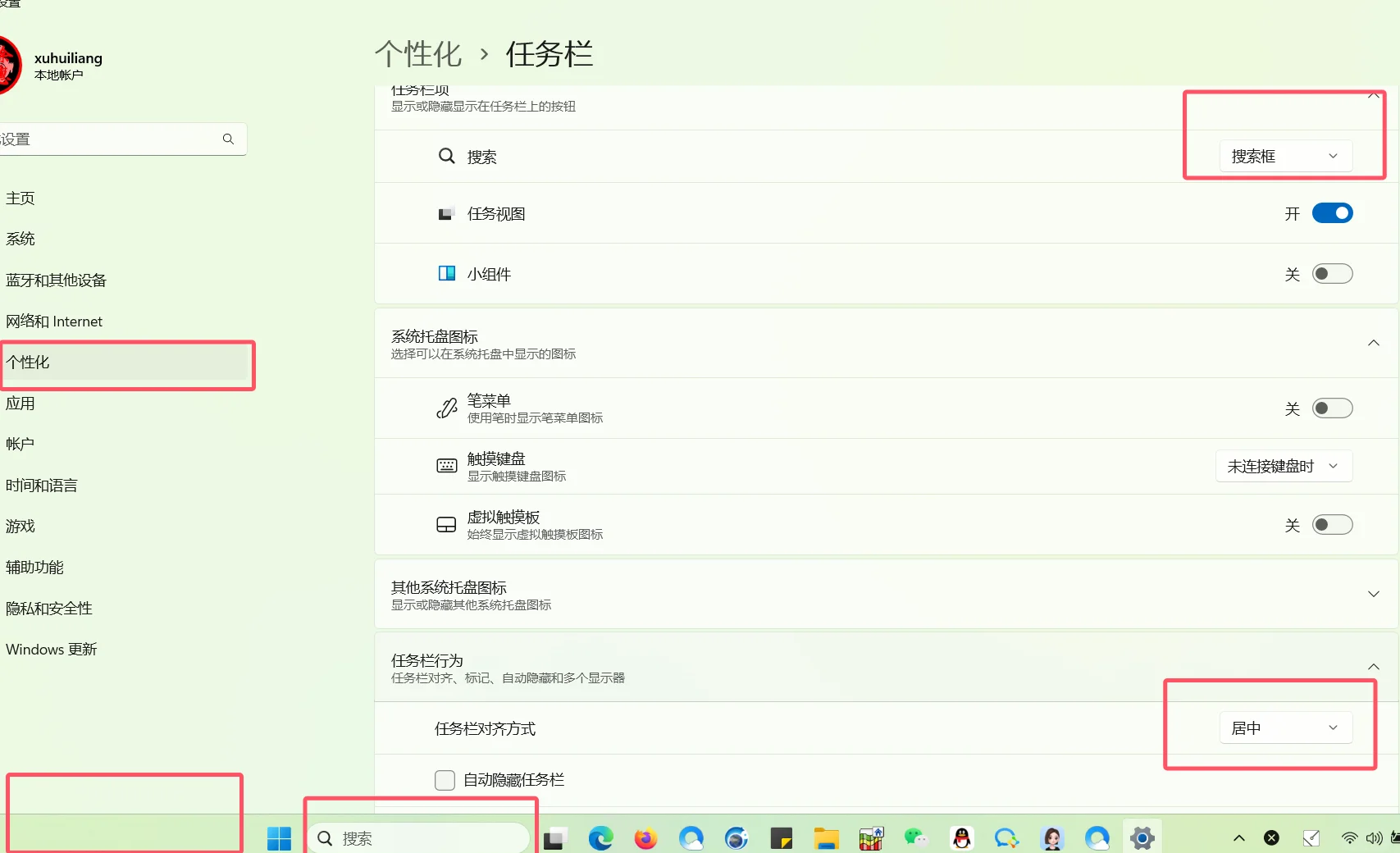
Task: Click the Wi-Fi icon in system tray
Action: [1349, 838]
